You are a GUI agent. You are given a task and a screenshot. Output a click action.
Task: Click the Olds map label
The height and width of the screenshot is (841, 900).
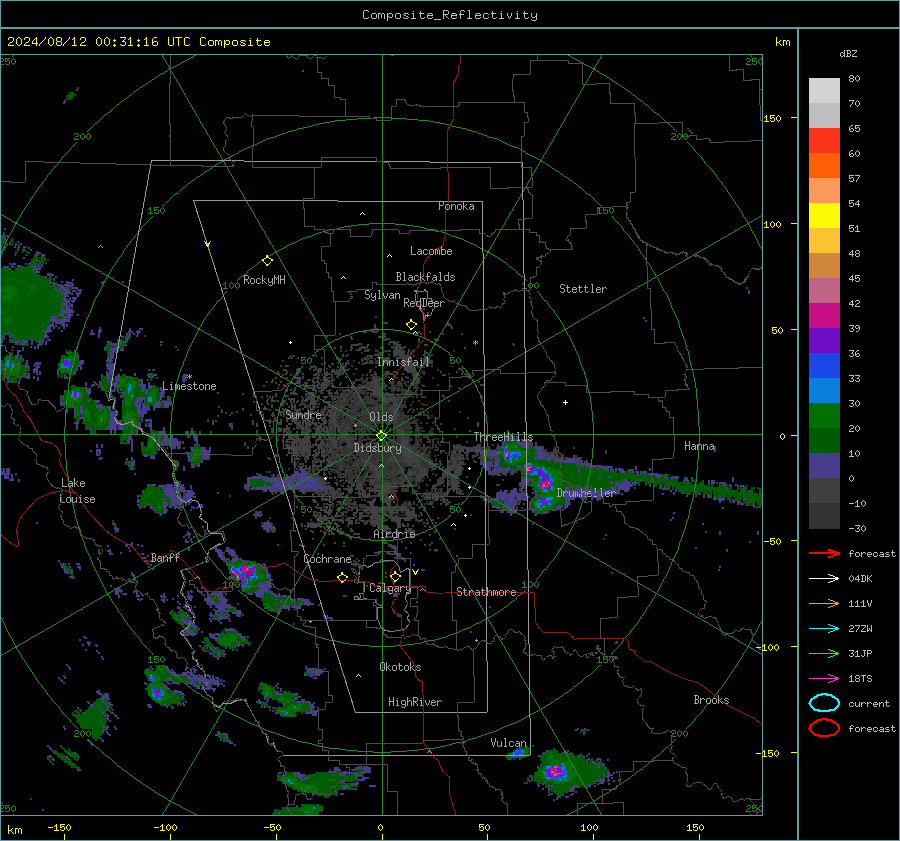pos(381,417)
